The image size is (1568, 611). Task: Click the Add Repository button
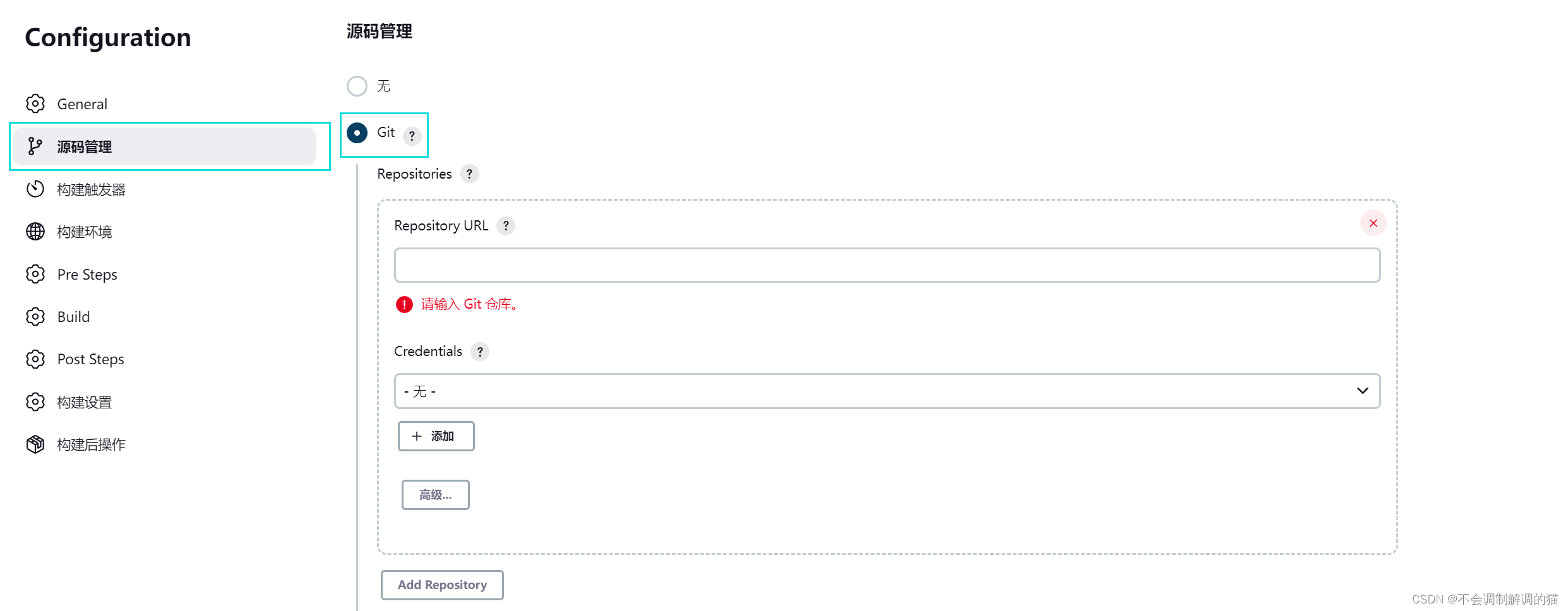[441, 584]
